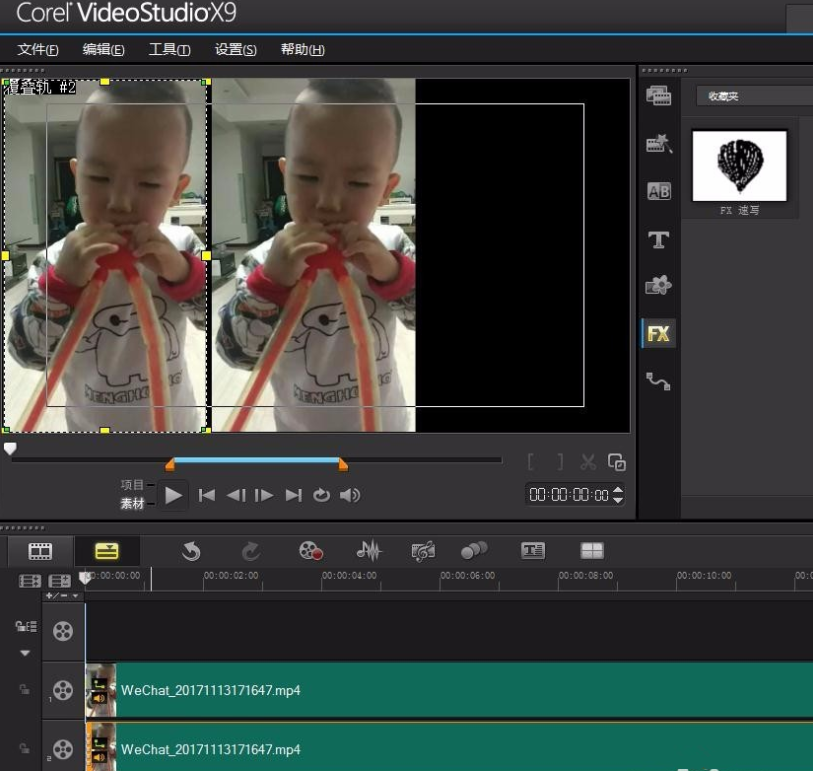This screenshot has width=813, height=771.
Task: Toggle lock on overlay track 1
Action: tap(26, 690)
